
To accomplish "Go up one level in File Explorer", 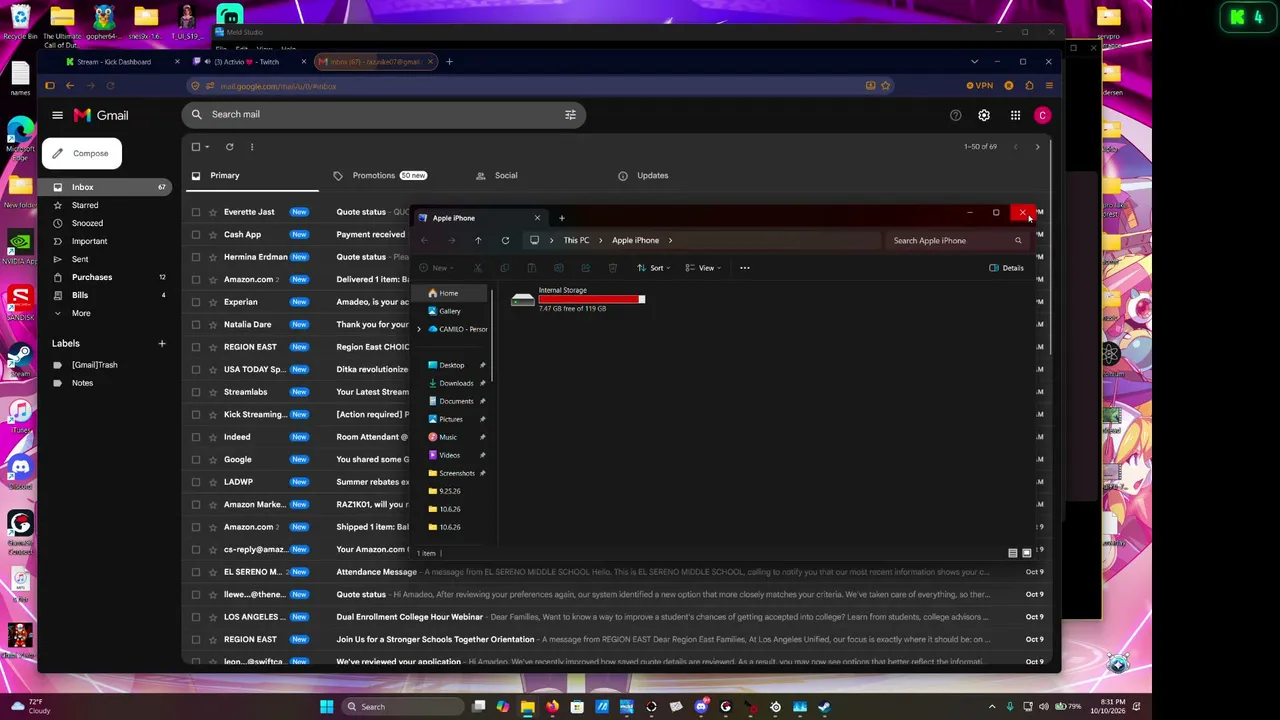I will tap(478, 240).
